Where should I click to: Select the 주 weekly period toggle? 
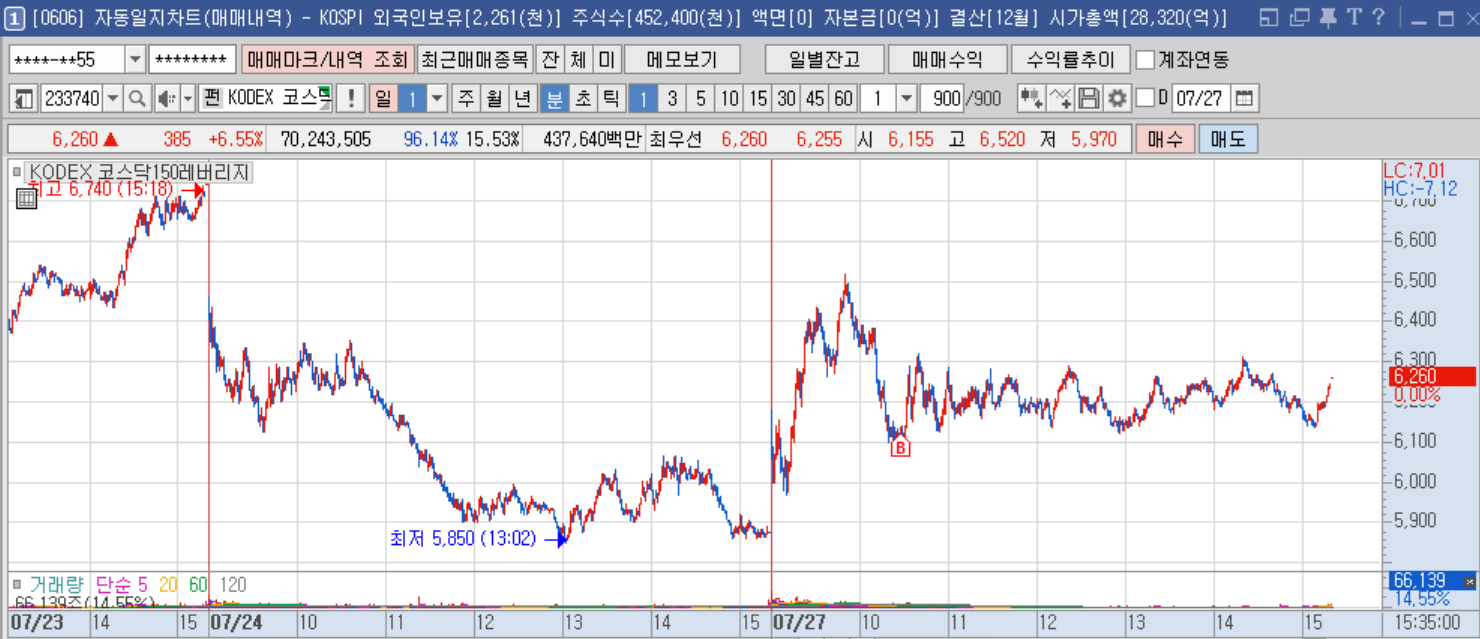[467, 99]
